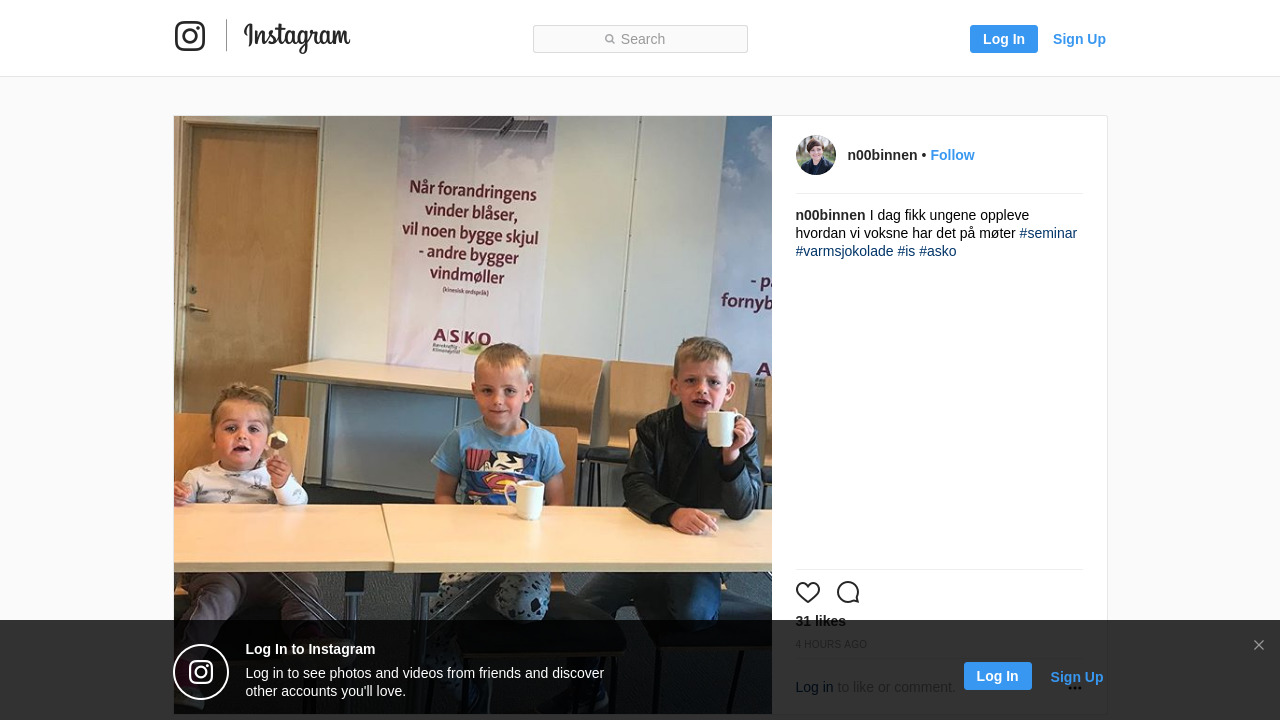This screenshot has height=720, width=1280.
Task: Open n00binnen profile picture avatar
Action: point(816,155)
